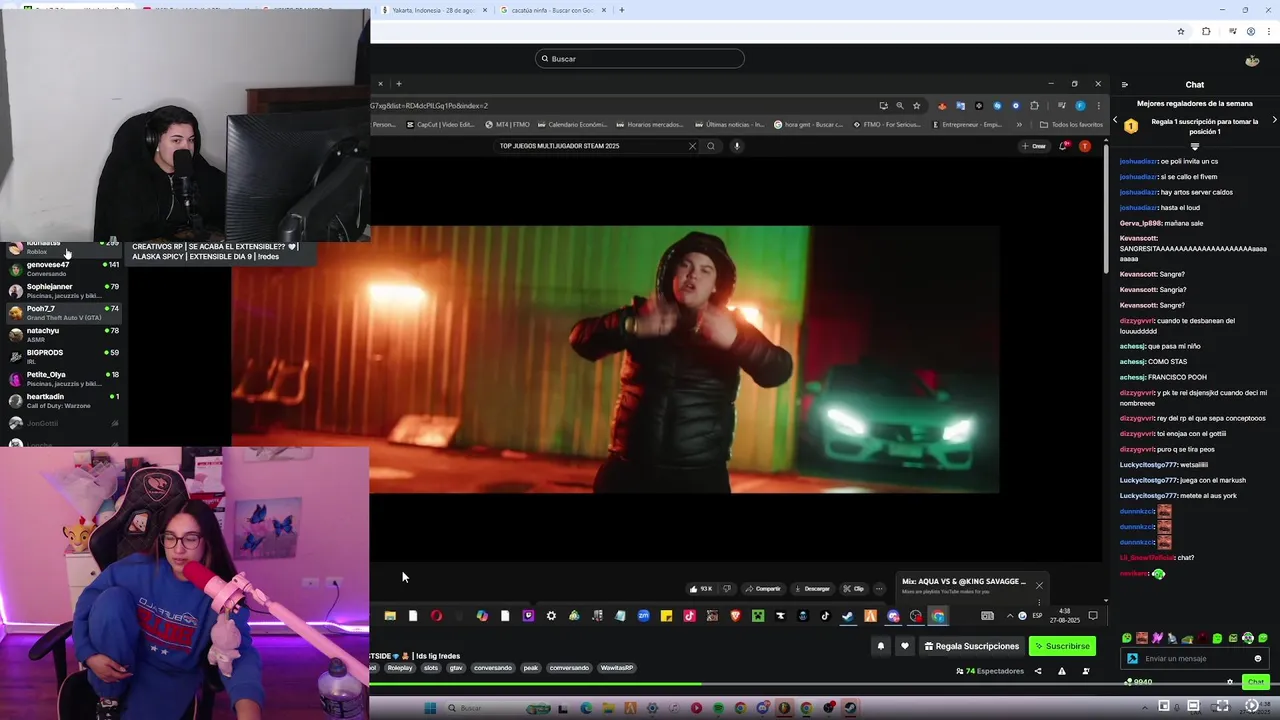This screenshot has height=720, width=1280.
Task: Switch to Yakarta, Indonesia browser tab
Action: tap(434, 10)
